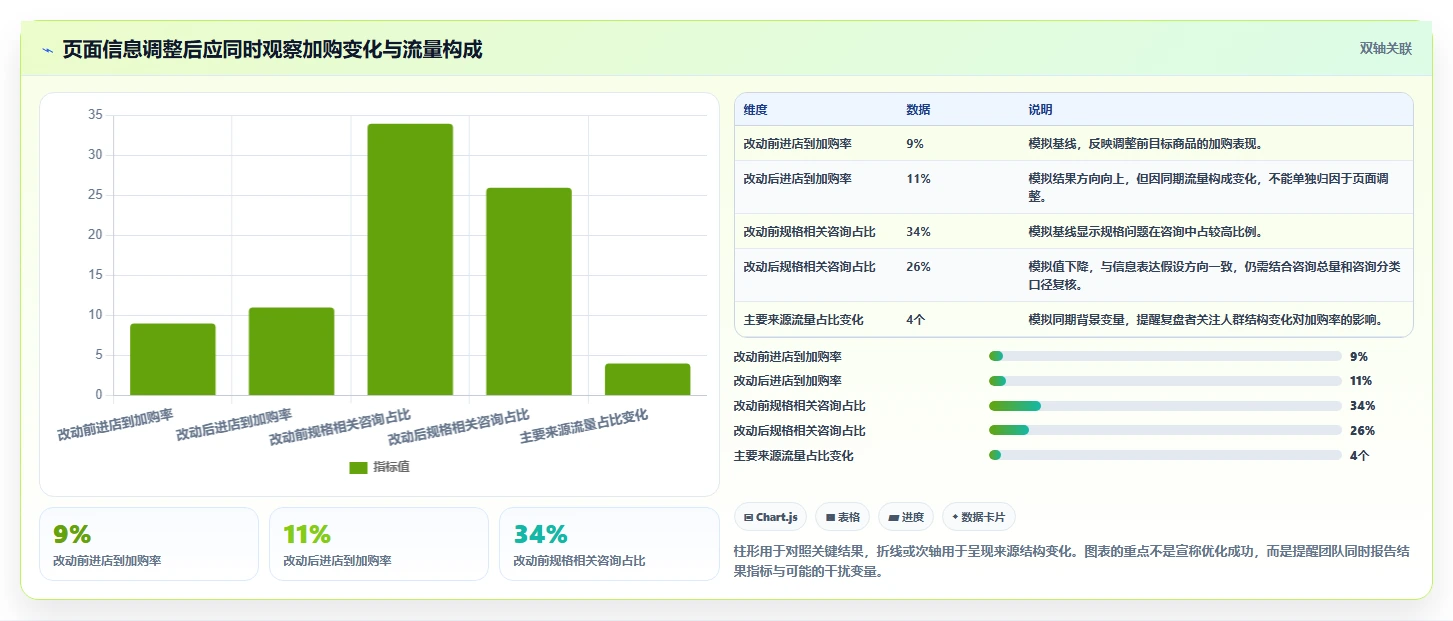Click the bar for 改动后进店到加购率
This screenshot has height=621, width=1453.
(291, 351)
